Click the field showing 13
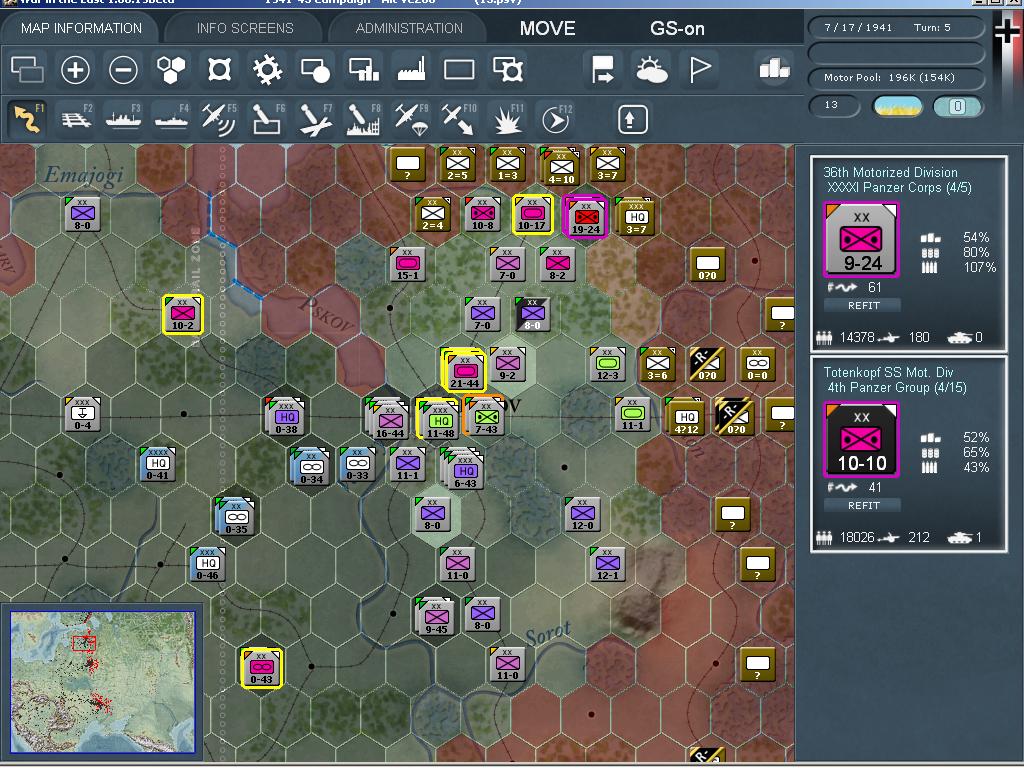Image resolution: width=1024 pixels, height=768 pixels. 834,105
